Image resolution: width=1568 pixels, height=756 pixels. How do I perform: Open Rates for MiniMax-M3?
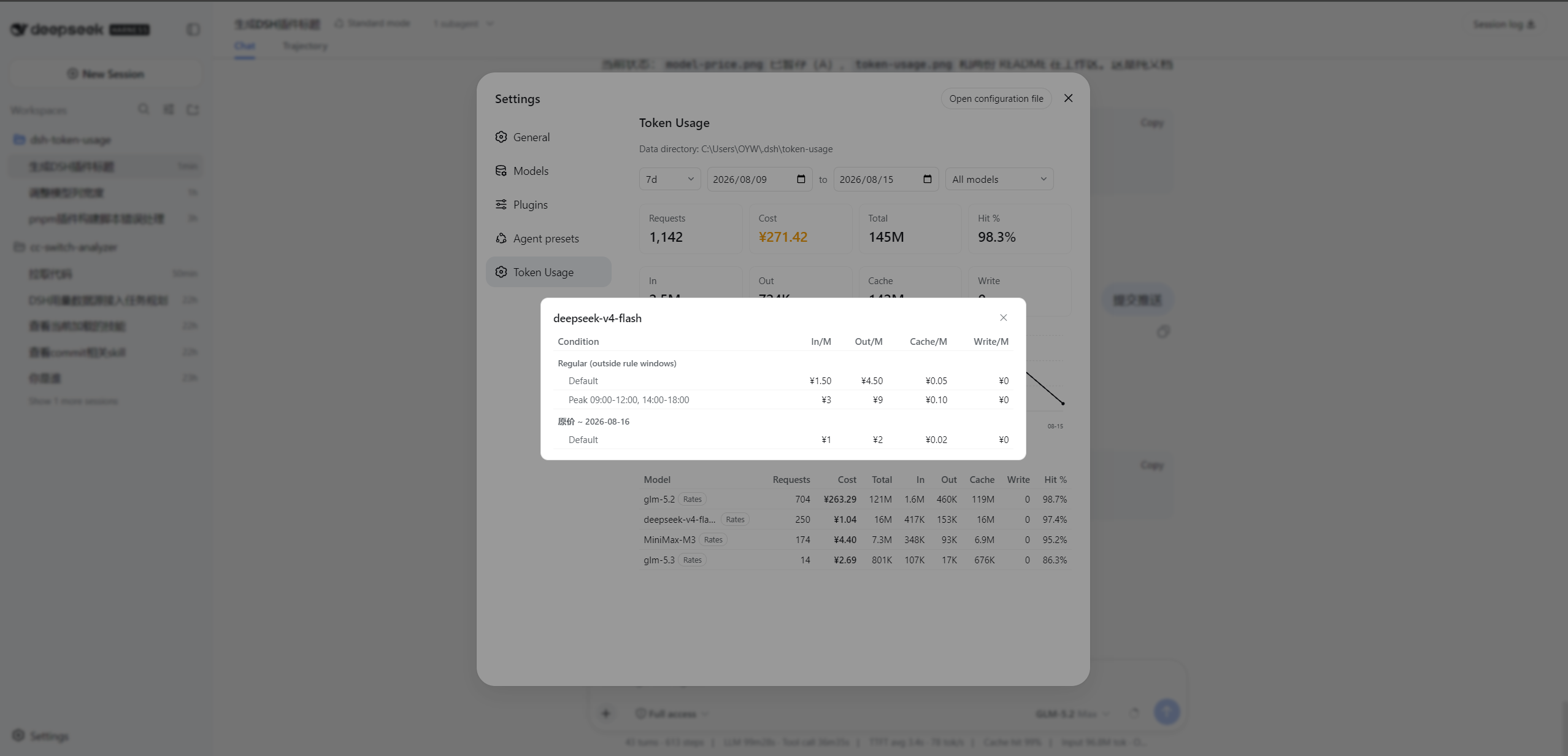[x=713, y=540]
